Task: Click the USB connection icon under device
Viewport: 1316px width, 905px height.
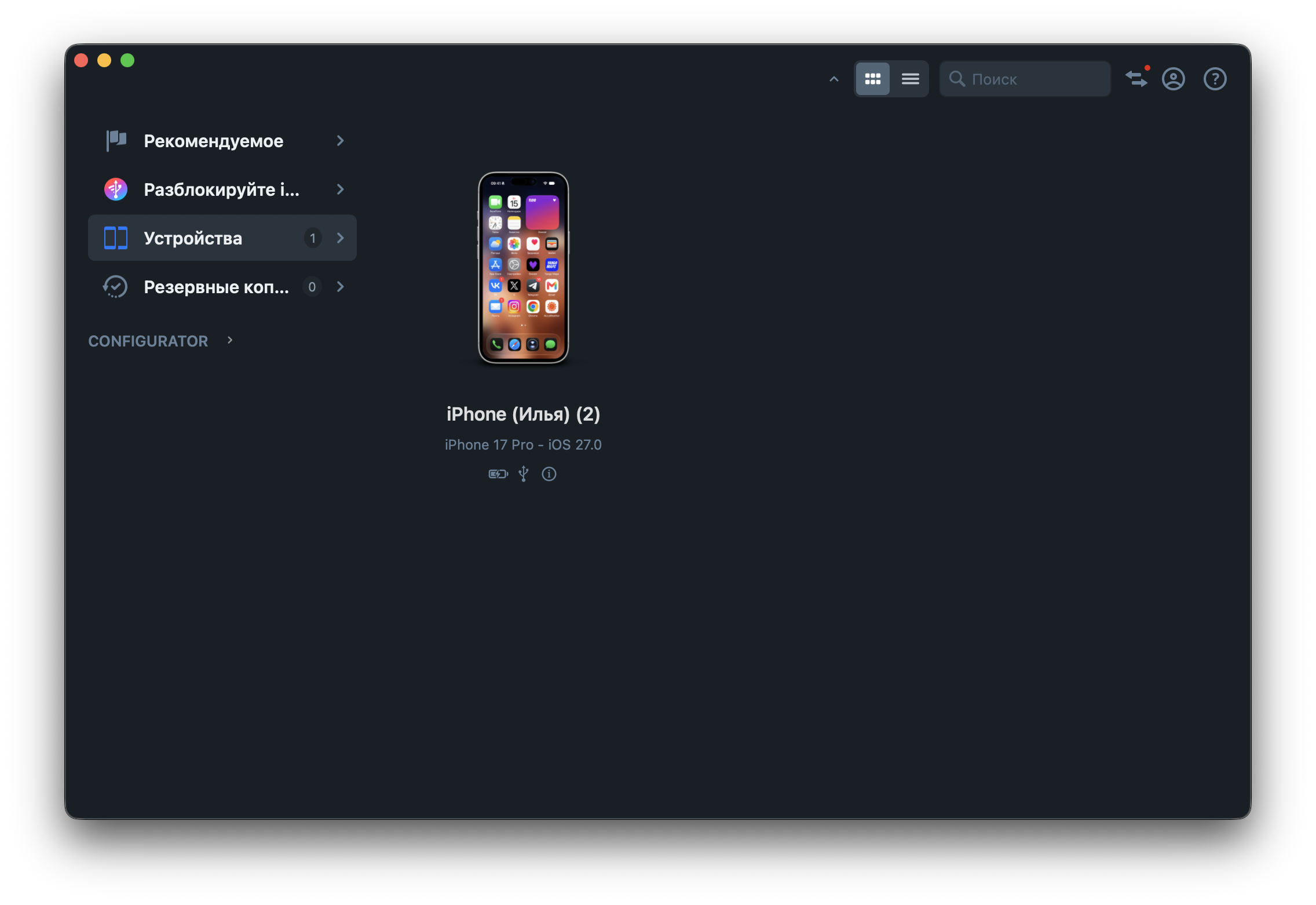Action: pyautogui.click(x=524, y=474)
